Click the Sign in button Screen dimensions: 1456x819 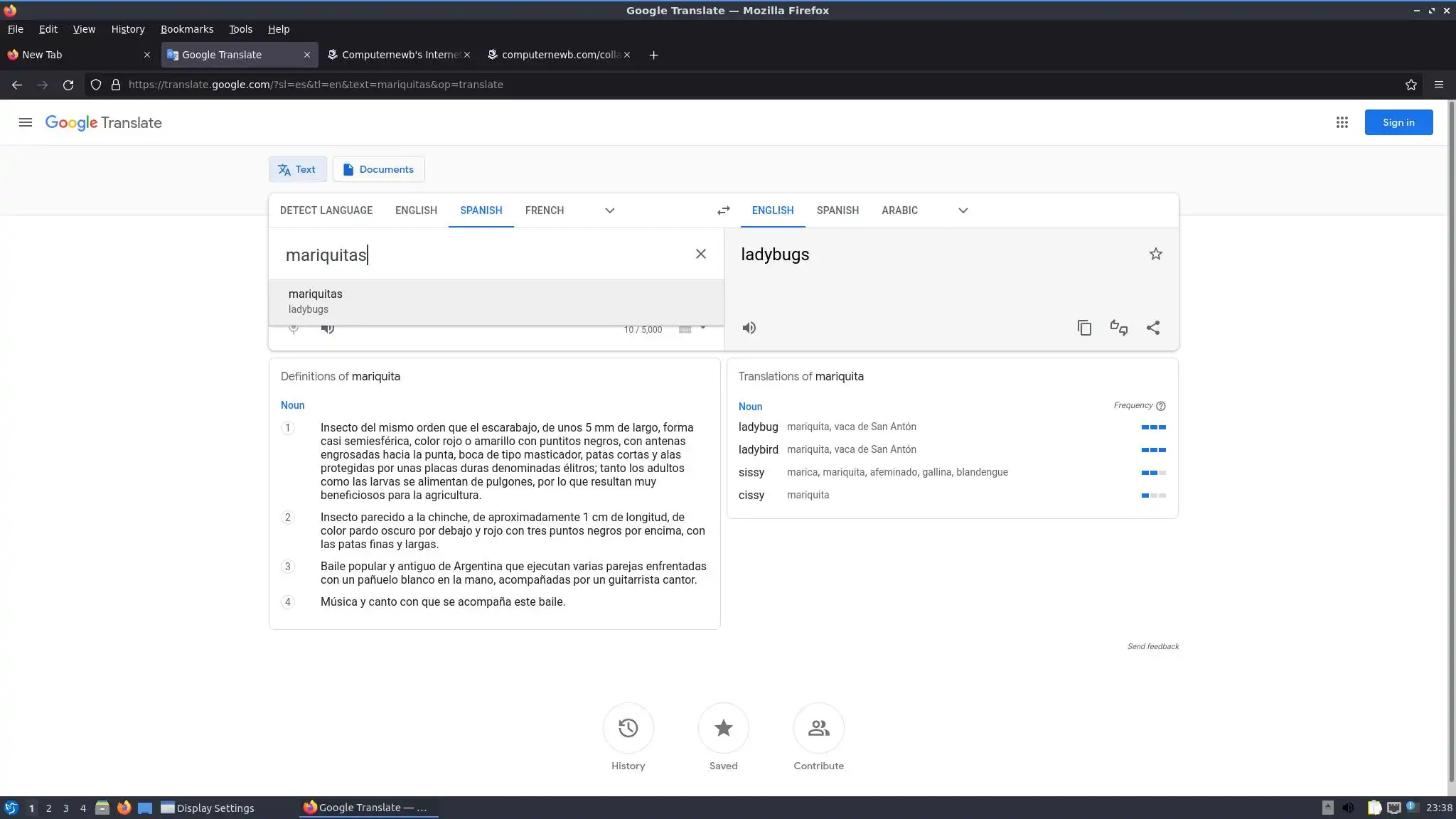pyautogui.click(x=1398, y=122)
